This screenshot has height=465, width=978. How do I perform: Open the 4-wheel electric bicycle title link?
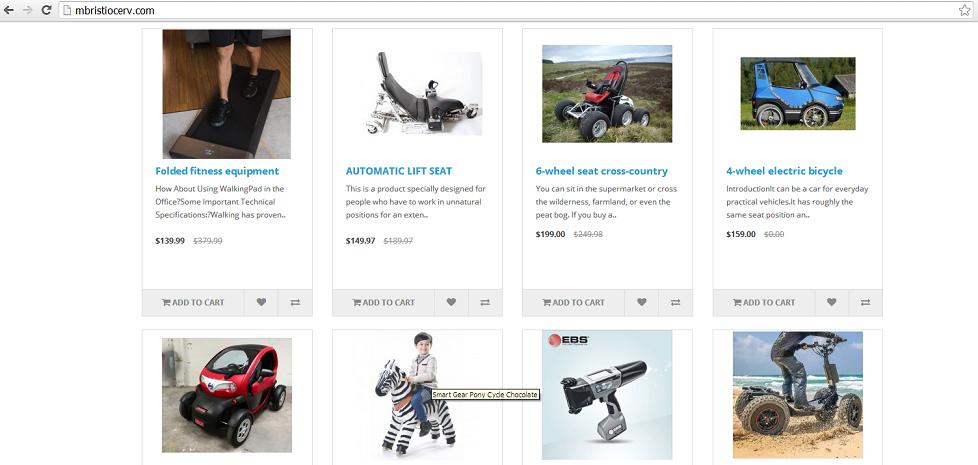pos(784,171)
